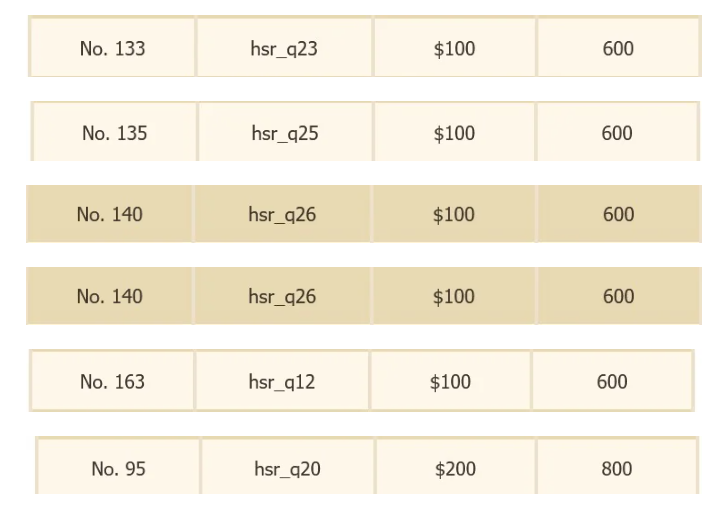Select the hsr_q23 cell
Image resolution: width=717 pixels, height=513 pixels.
(284, 48)
